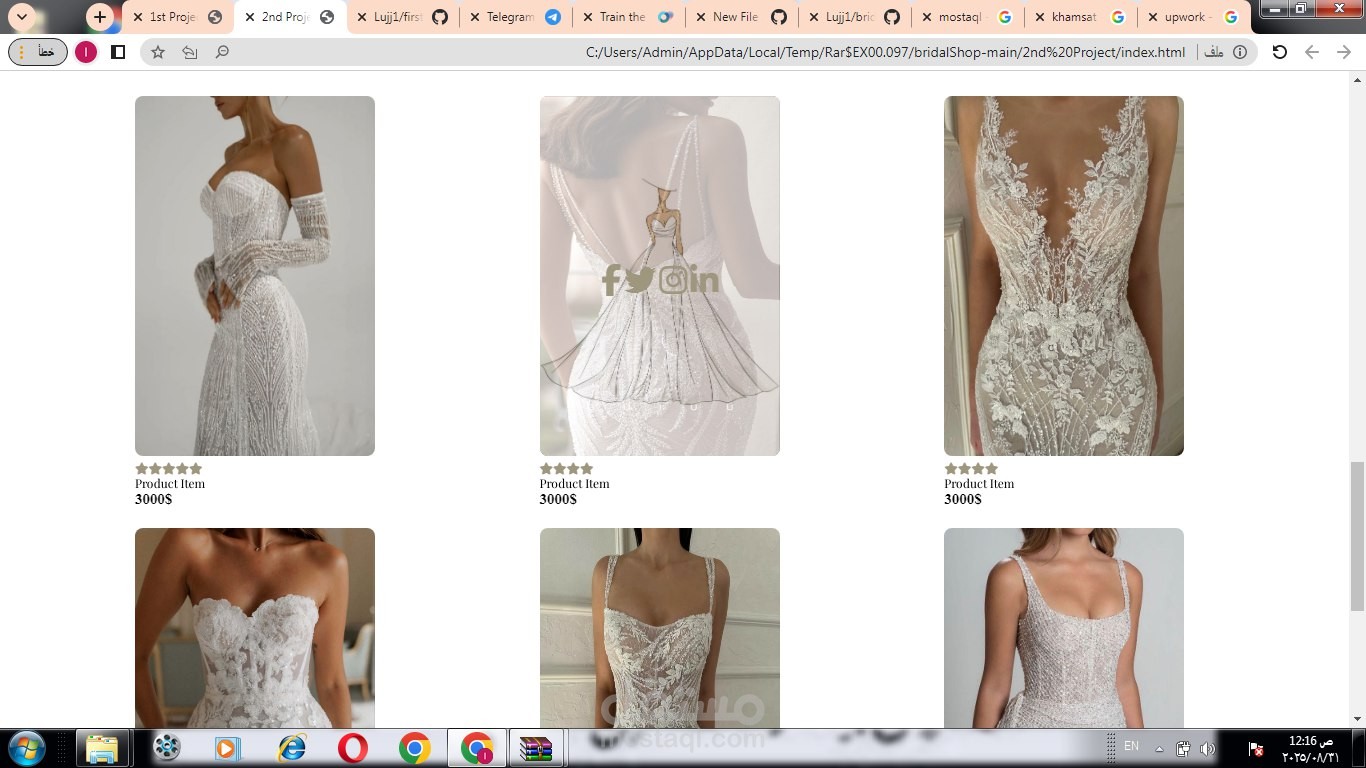
Task: Click the share page icon
Action: coord(190,52)
